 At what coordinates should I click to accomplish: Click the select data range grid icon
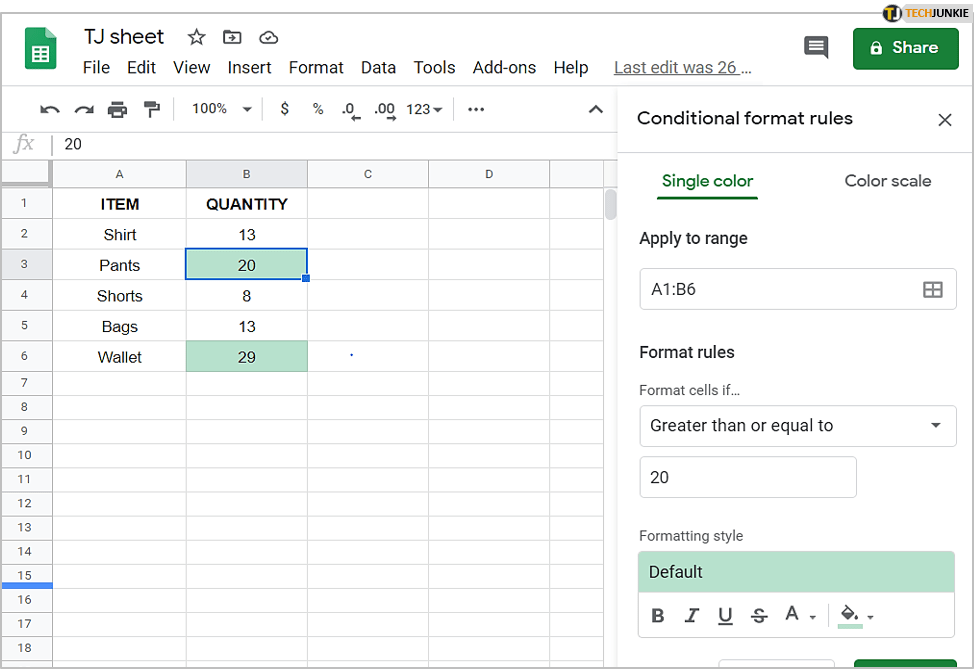[932, 290]
